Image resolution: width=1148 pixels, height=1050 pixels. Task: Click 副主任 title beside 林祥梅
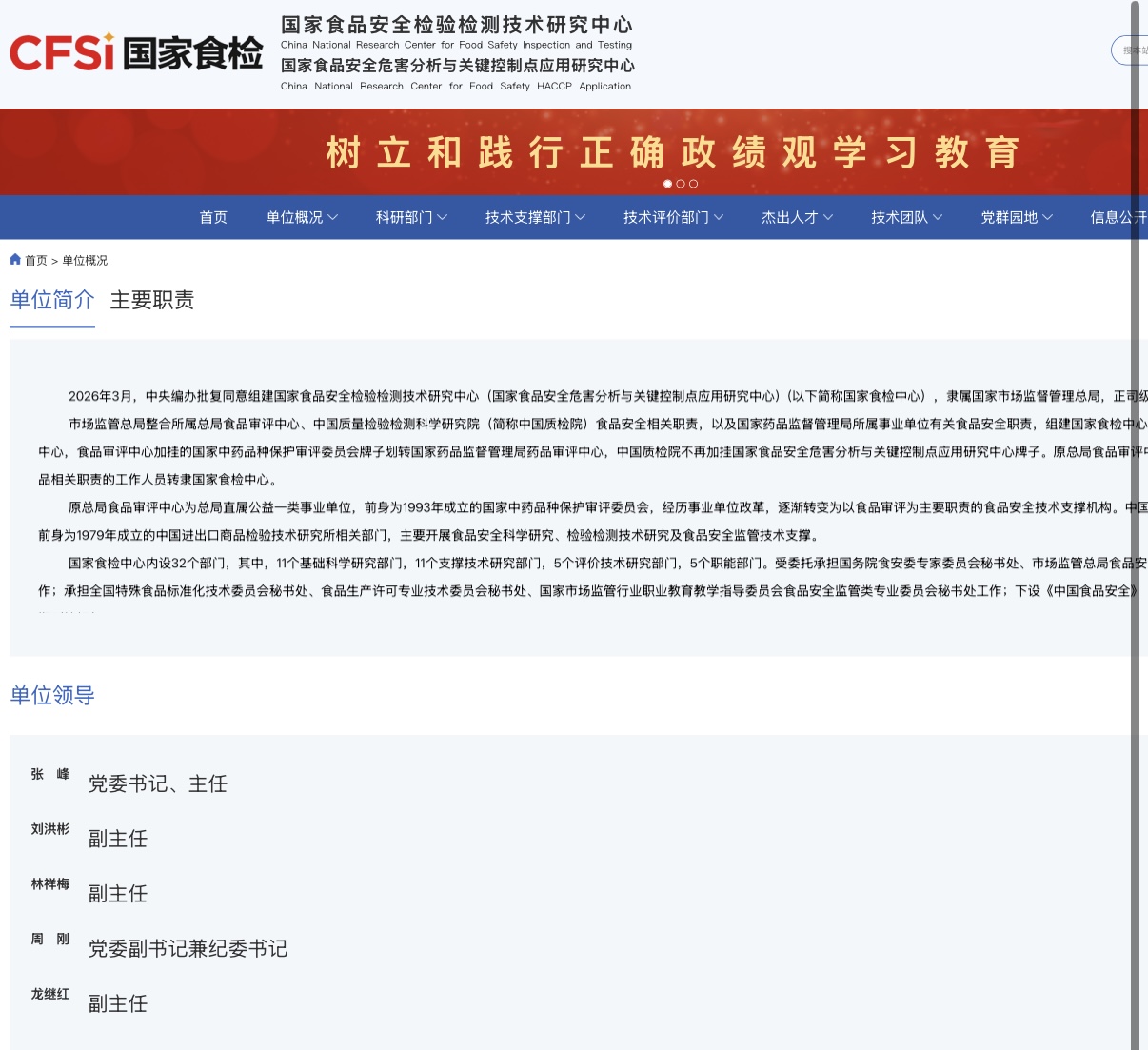pyautogui.click(x=118, y=894)
